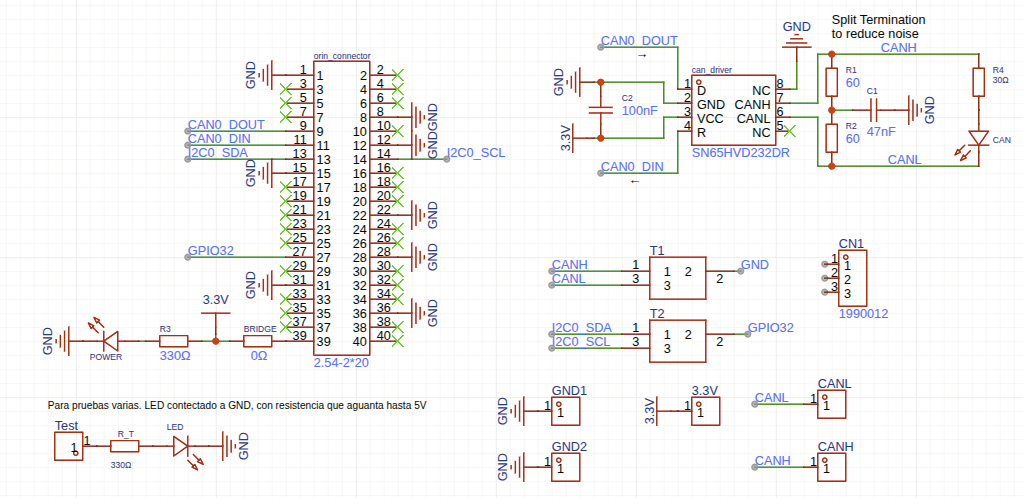The image size is (1023, 498).
Task: Select the CANL test point pad
Action: [831, 404]
